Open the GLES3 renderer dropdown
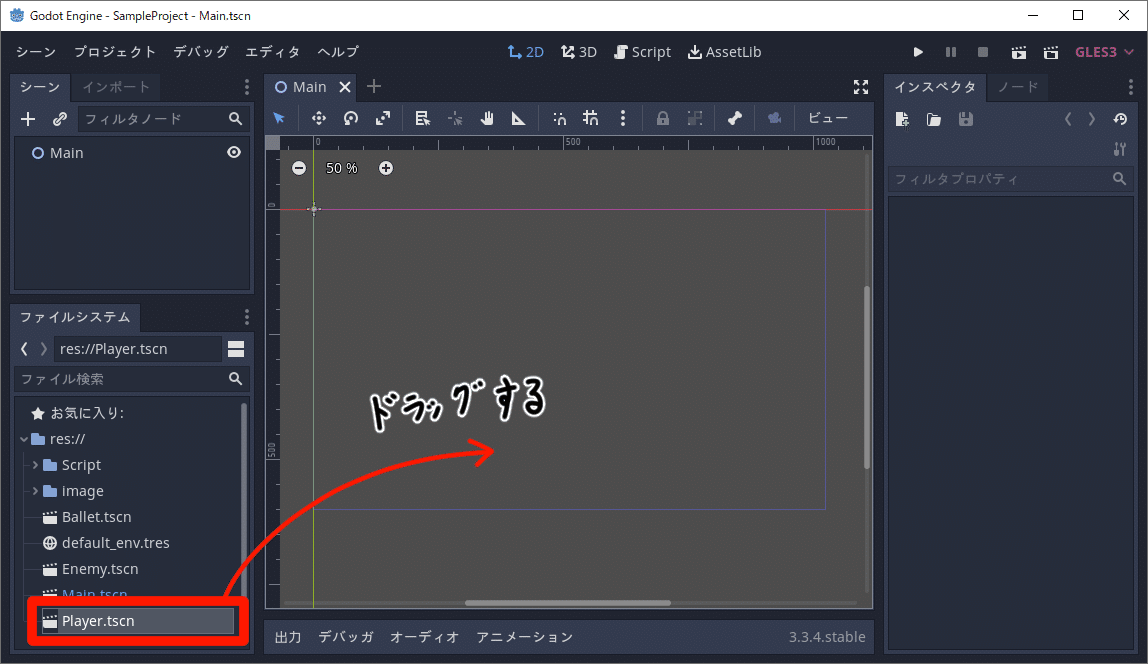The height and width of the screenshot is (664, 1148). click(x=1104, y=51)
